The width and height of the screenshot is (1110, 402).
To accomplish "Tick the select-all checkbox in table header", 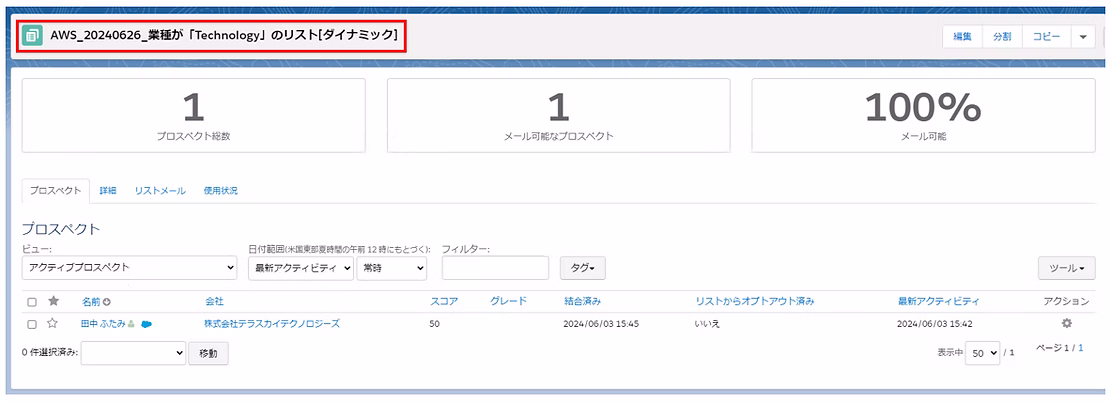I will [32, 302].
